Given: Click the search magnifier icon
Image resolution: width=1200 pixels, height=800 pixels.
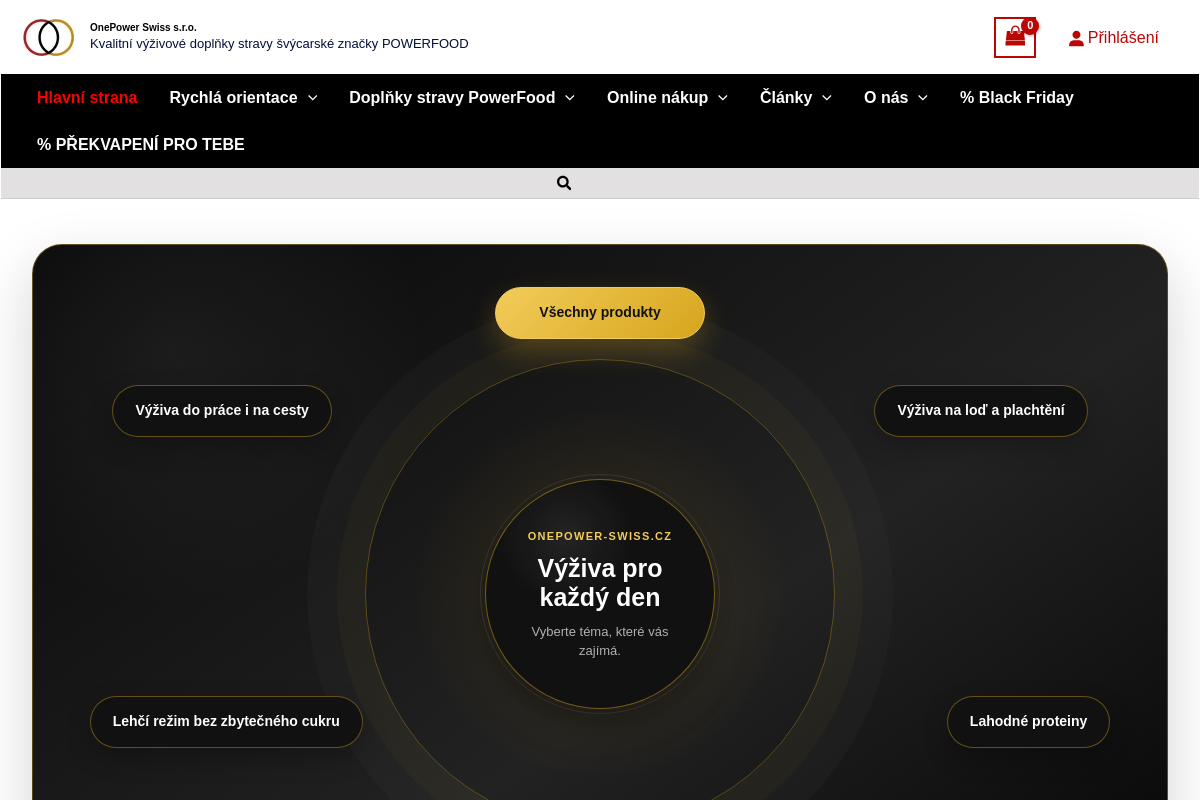Looking at the screenshot, I should coord(564,183).
